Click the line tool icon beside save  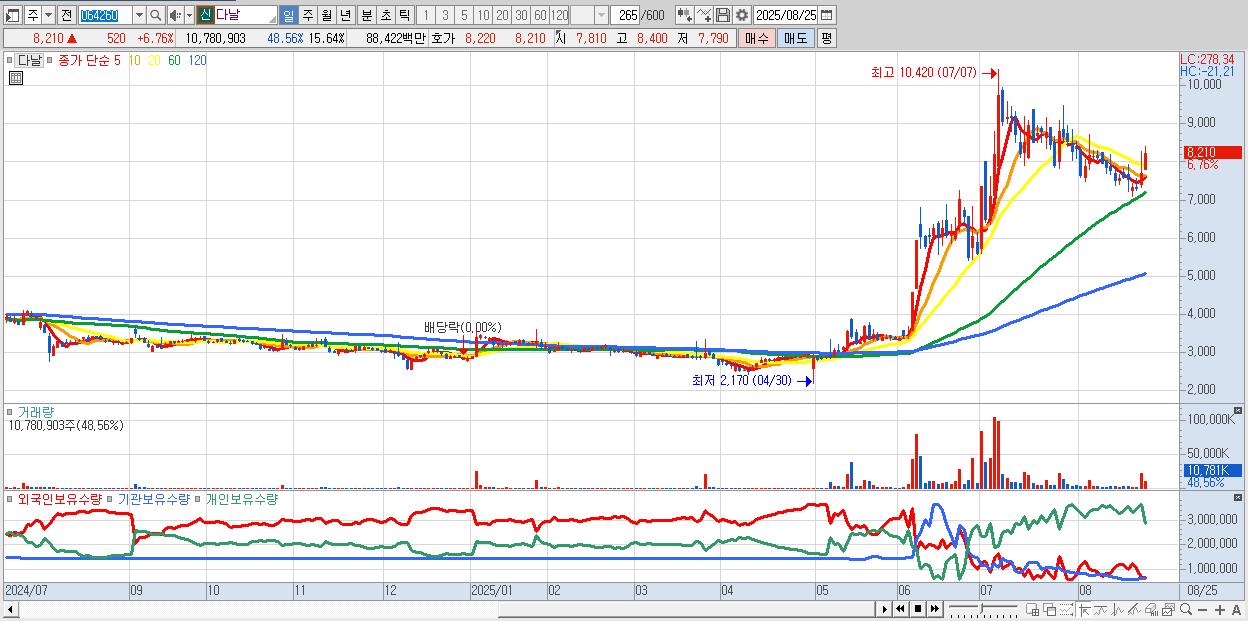704,15
